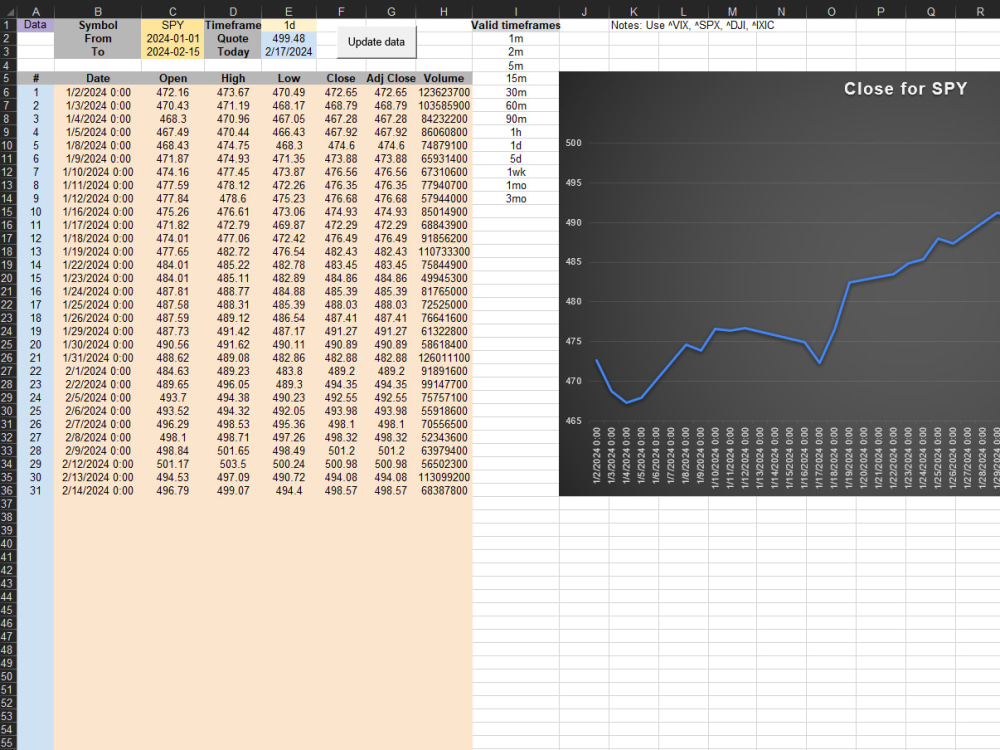Select column H header
This screenshot has width=1000, height=750.
pyautogui.click(x=444, y=11)
